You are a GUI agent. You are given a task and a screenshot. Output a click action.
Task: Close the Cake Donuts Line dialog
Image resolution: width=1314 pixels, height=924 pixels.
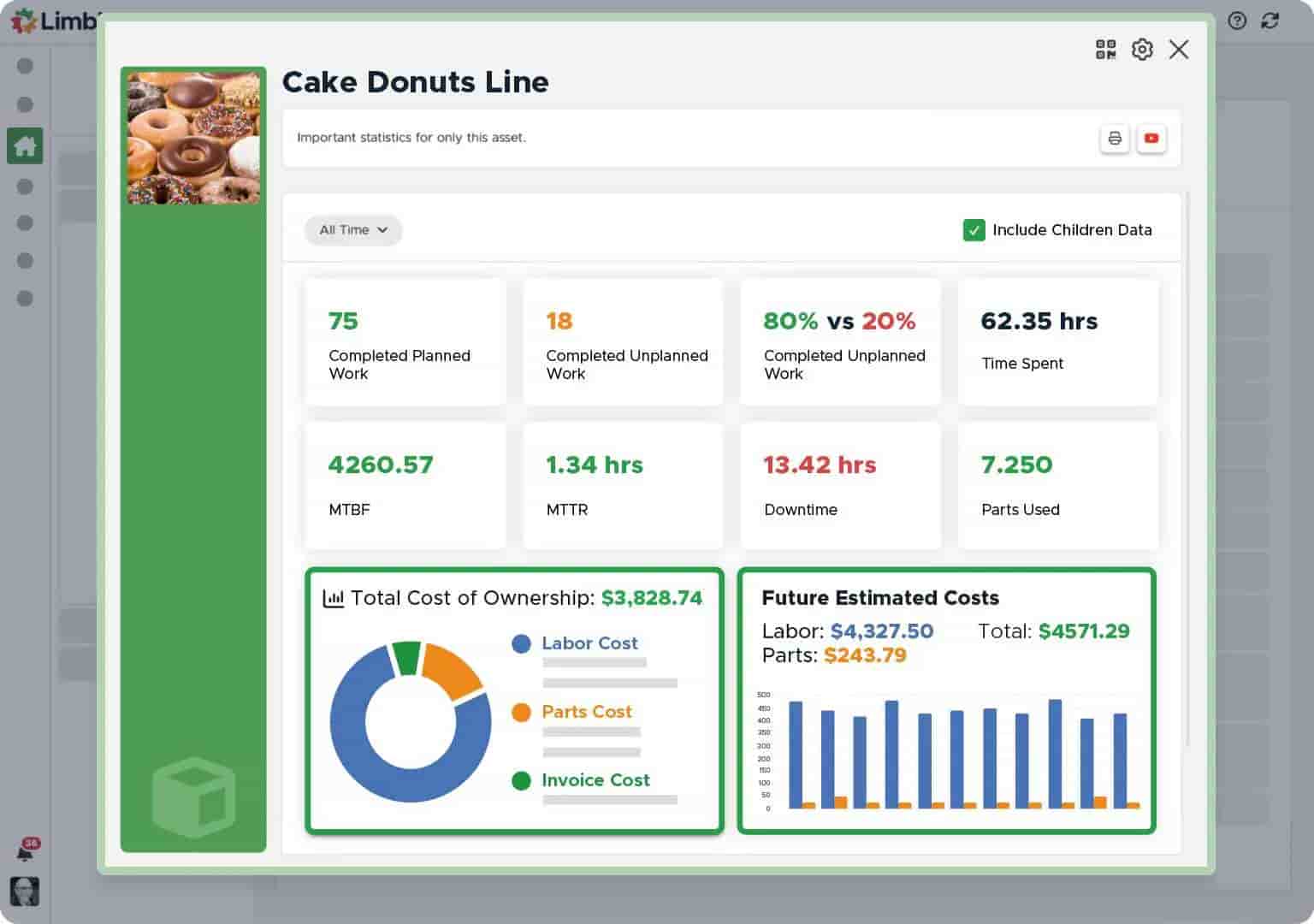pos(1179,50)
